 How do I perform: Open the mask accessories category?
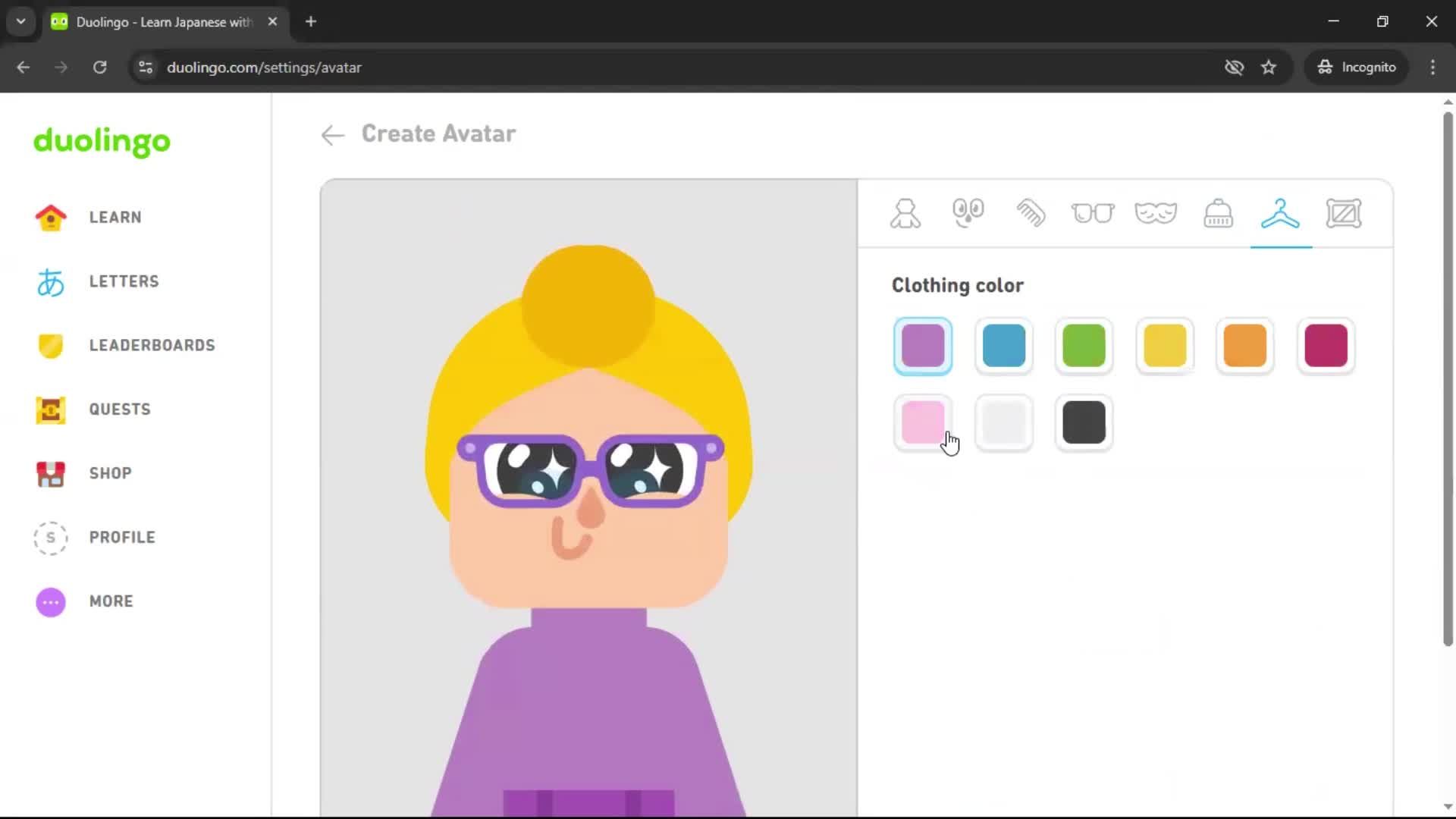[1156, 213]
